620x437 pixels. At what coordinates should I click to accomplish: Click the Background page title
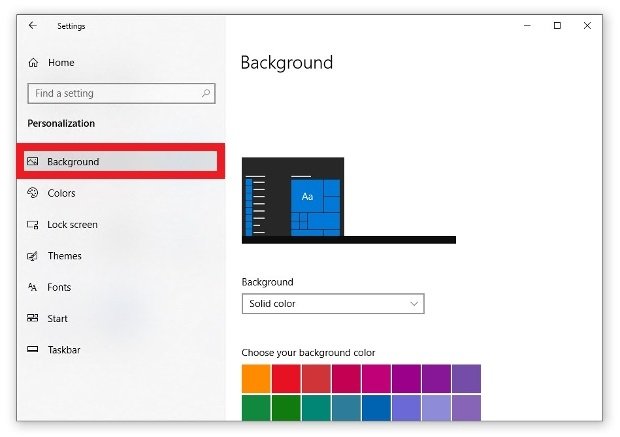pos(287,63)
